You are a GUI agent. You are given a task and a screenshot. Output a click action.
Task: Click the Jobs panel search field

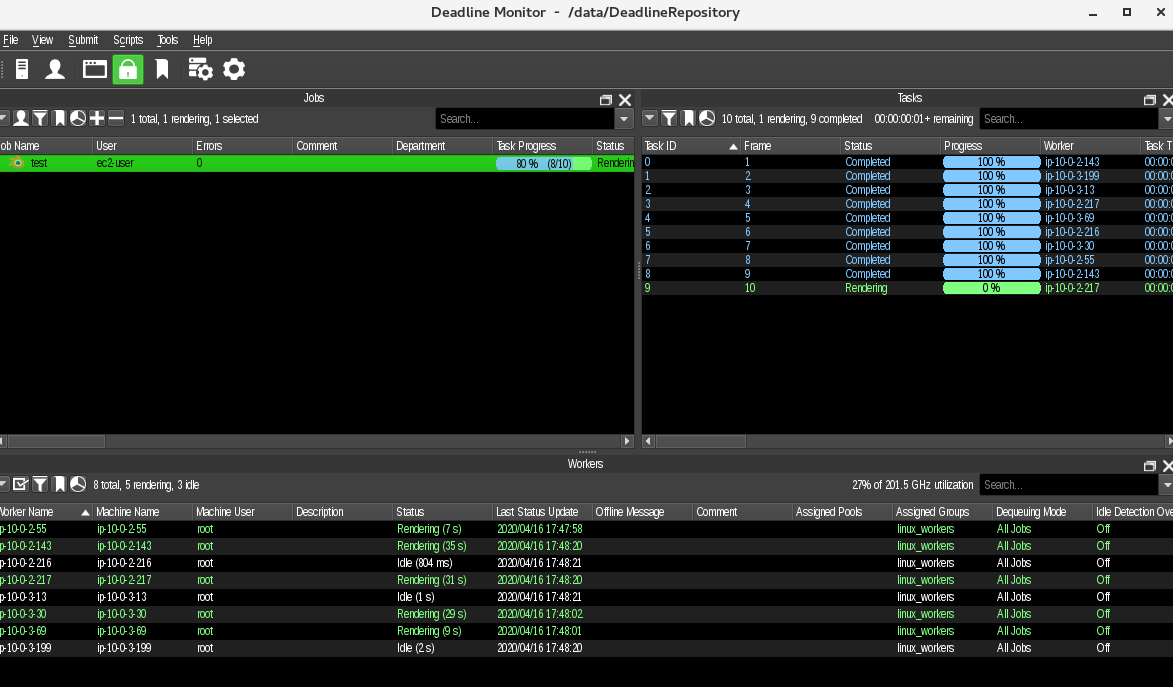coord(525,119)
